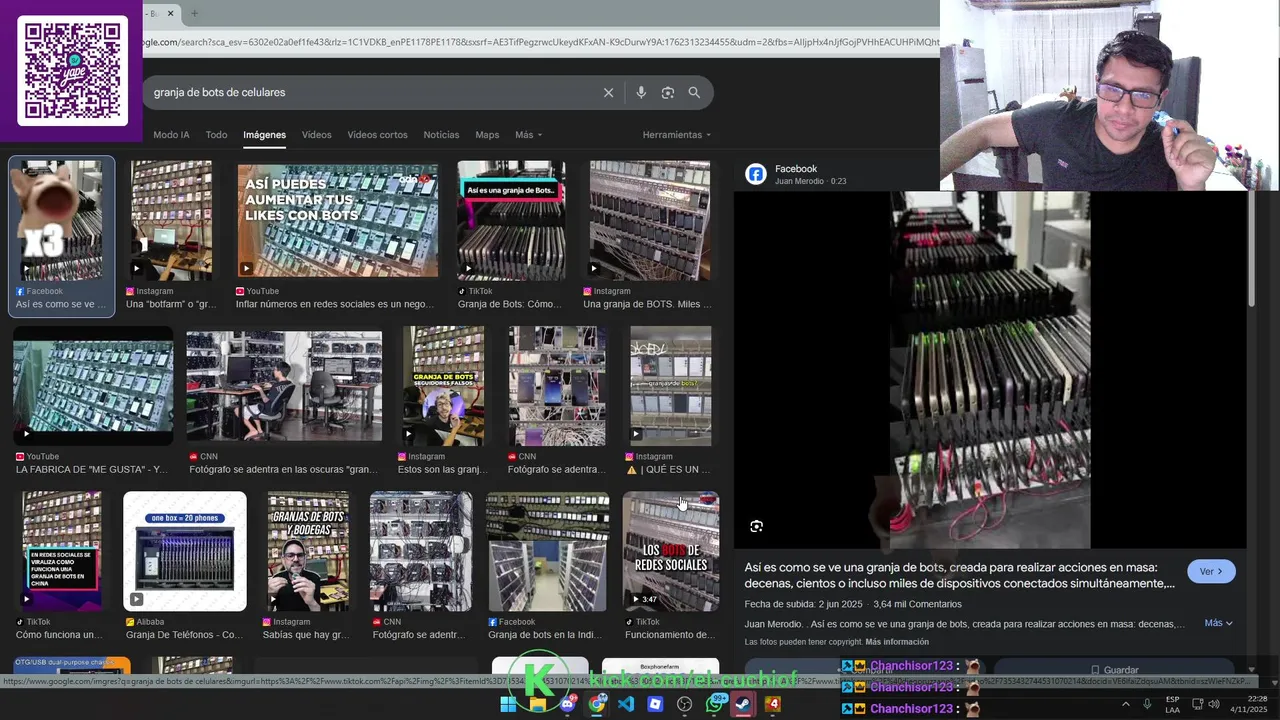Open OBS Studio from the taskbar
1280x720 pixels.
coord(685,704)
